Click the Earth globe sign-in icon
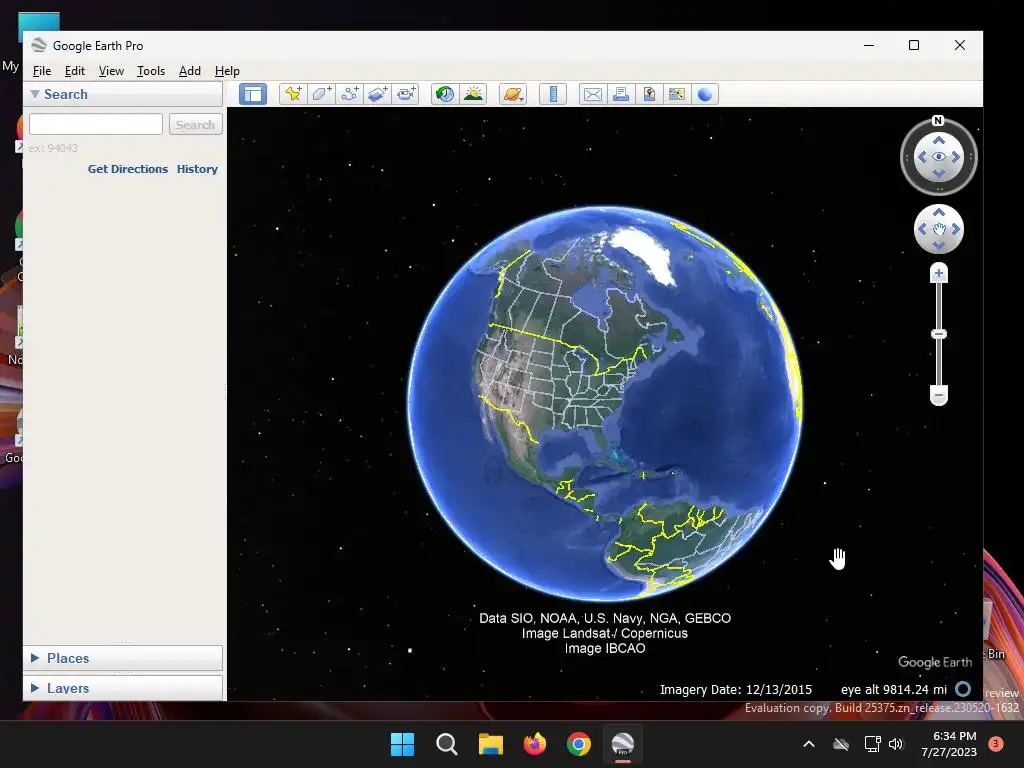Screen dimensions: 1024x768 tap(705, 94)
